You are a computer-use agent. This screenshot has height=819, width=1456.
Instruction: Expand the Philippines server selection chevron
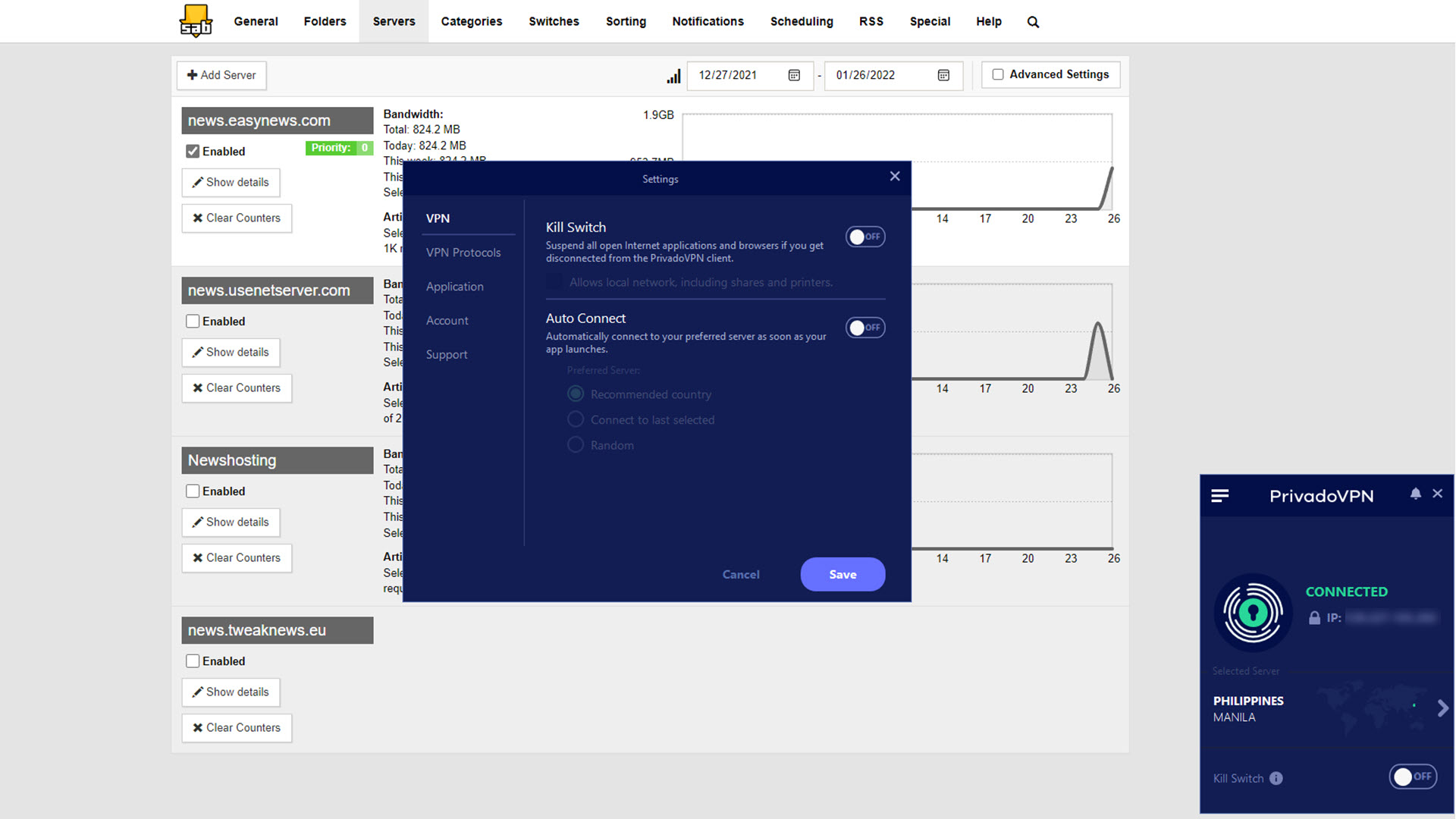point(1442,708)
